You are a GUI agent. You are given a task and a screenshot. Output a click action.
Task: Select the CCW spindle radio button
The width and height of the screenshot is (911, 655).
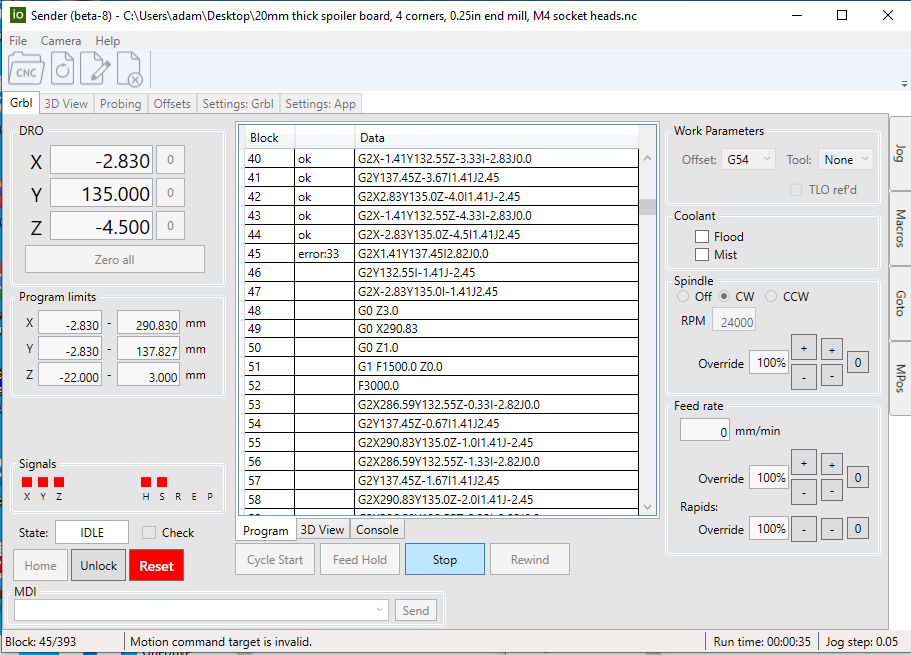(771, 297)
